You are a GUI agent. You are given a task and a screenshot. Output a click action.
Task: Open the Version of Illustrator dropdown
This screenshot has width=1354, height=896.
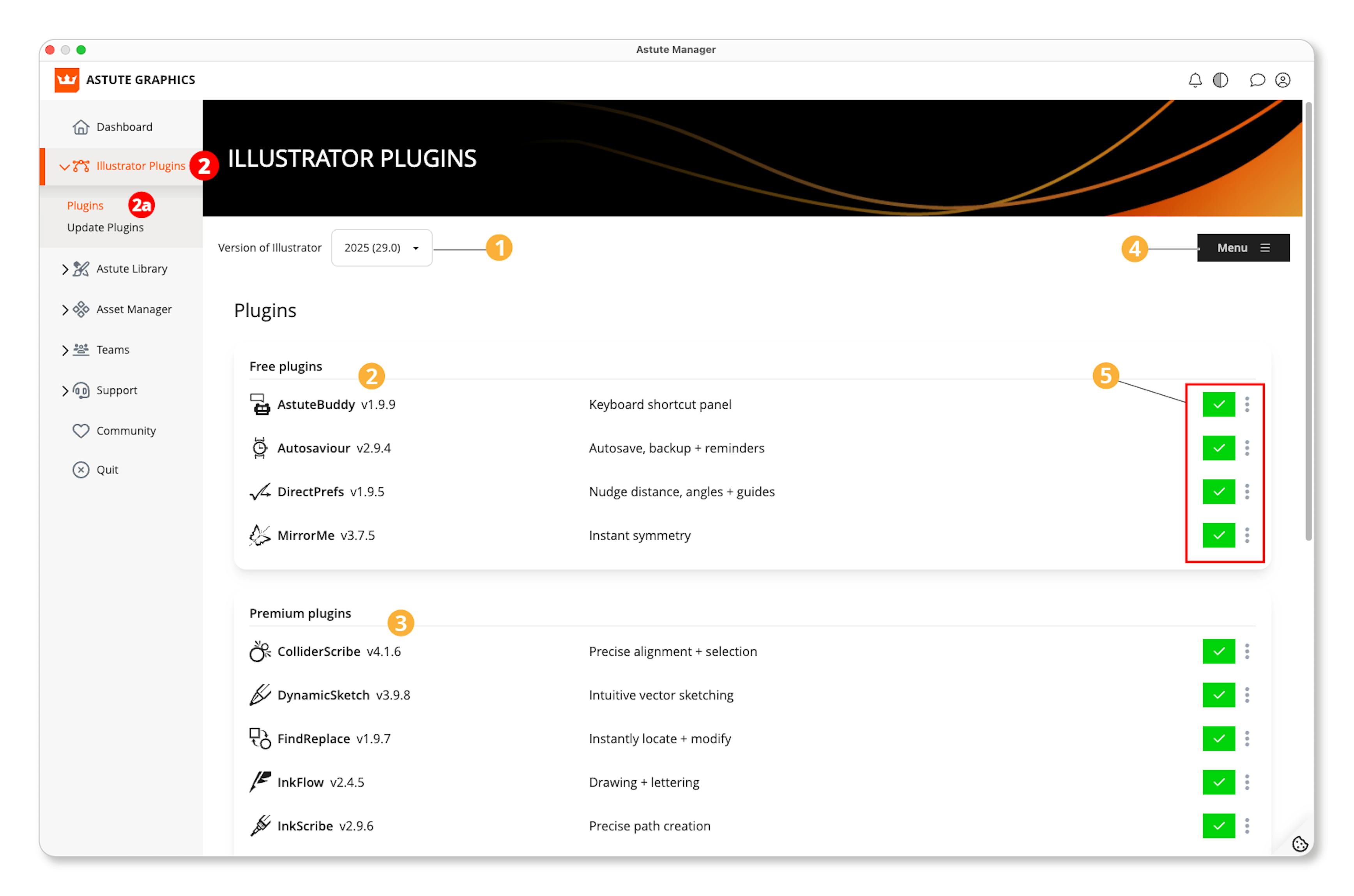[x=381, y=247]
